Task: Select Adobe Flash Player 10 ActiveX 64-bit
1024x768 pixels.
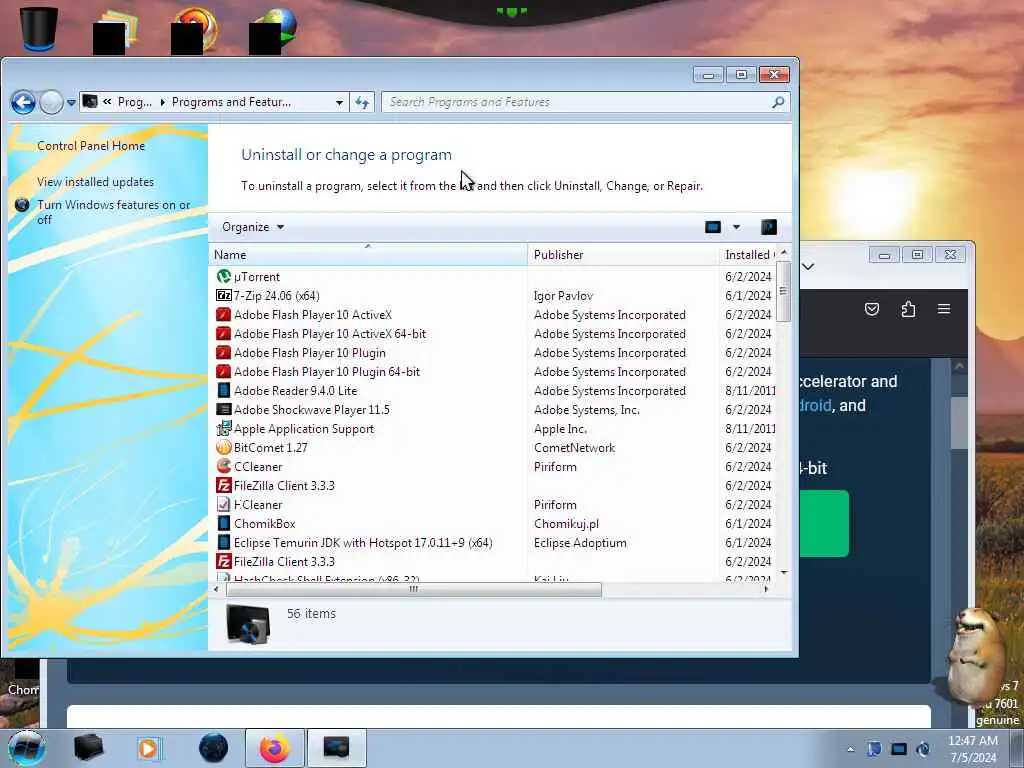Action: coord(330,334)
